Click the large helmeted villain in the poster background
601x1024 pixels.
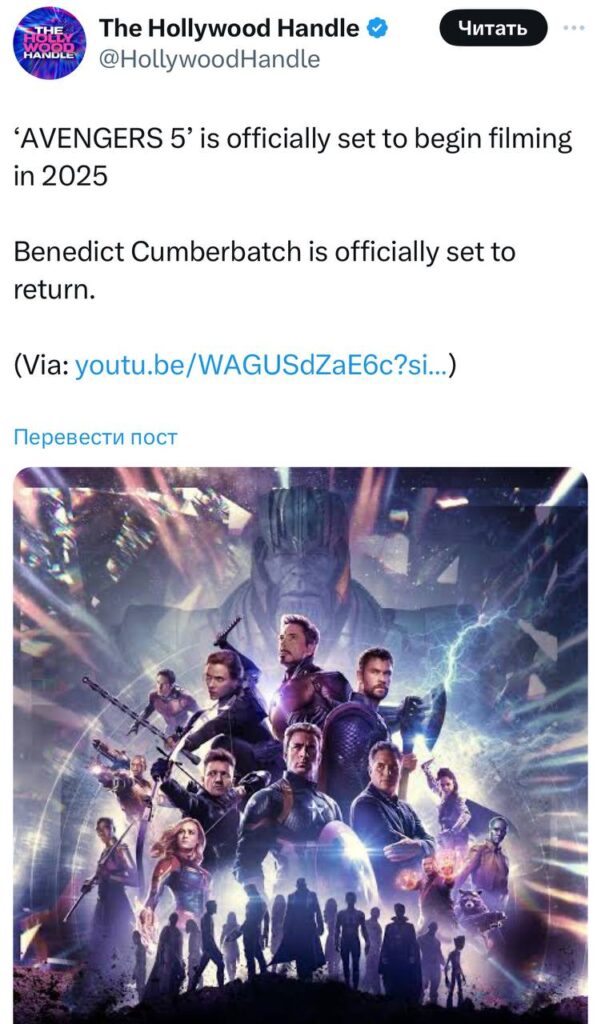tap(302, 551)
